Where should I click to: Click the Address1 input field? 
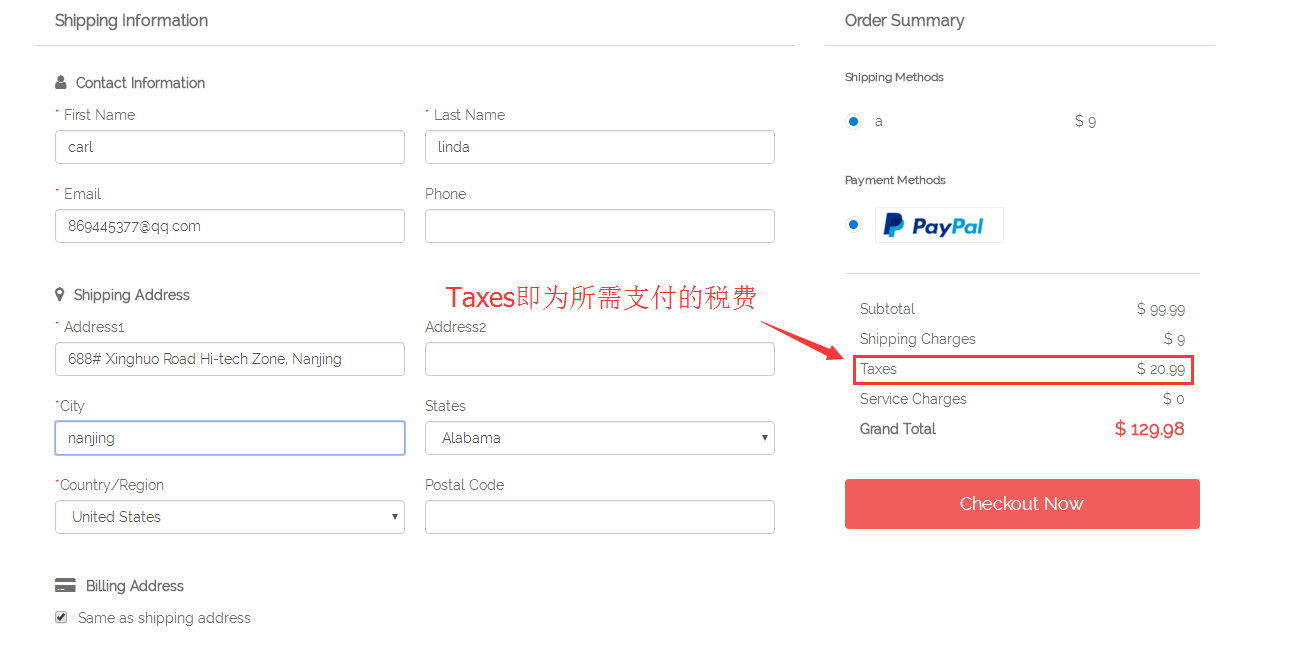(230, 359)
